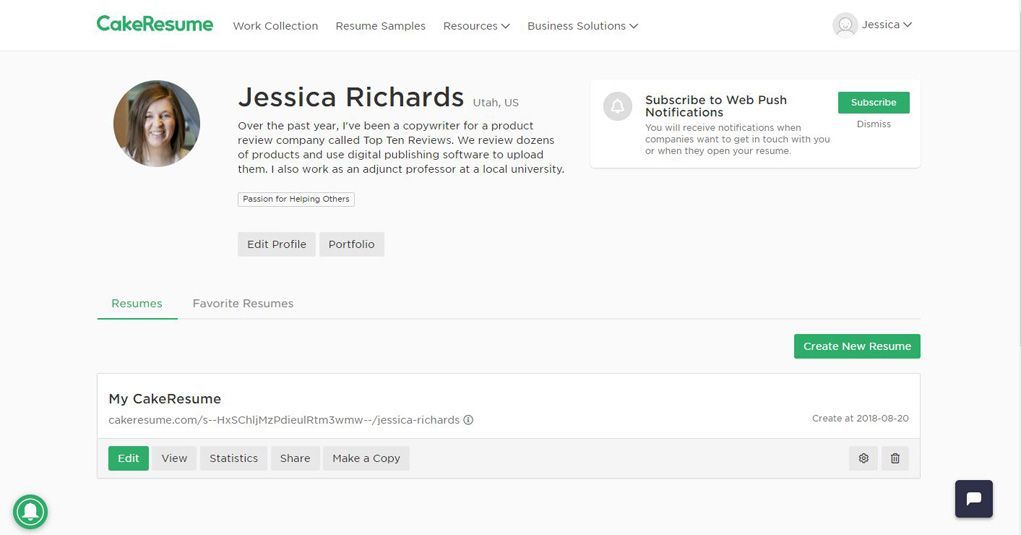Click the user avatar in header
This screenshot has width=1021, height=535.
[x=845, y=25]
